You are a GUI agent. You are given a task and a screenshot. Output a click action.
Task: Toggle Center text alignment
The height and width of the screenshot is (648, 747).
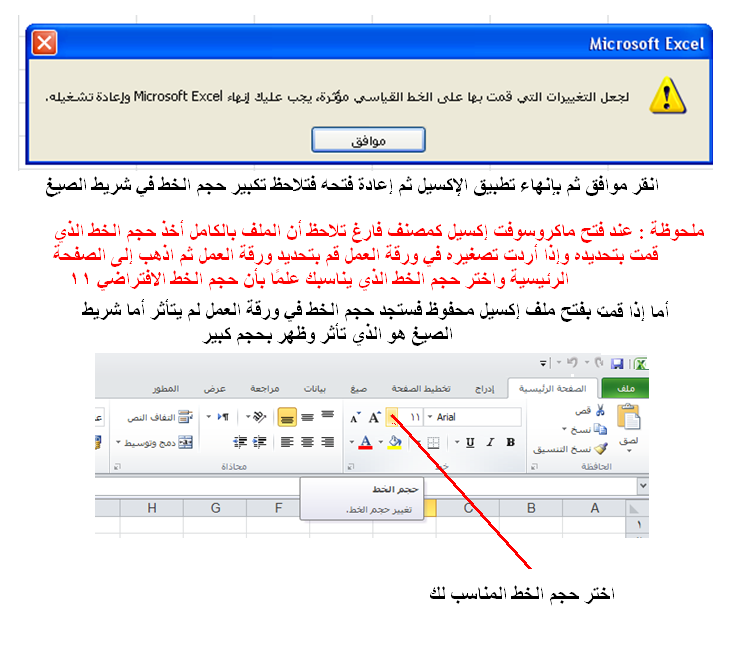tap(308, 442)
